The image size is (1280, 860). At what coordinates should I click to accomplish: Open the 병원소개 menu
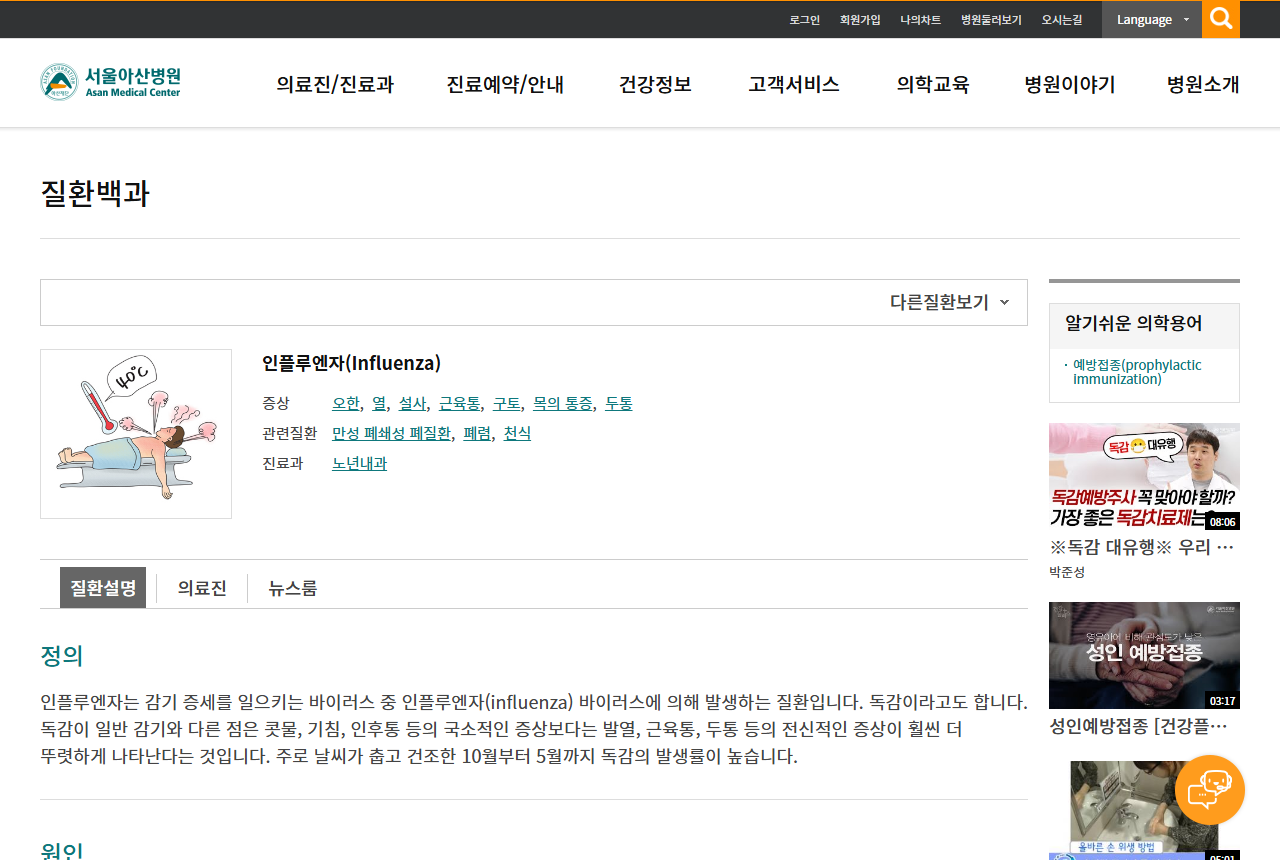point(1203,84)
